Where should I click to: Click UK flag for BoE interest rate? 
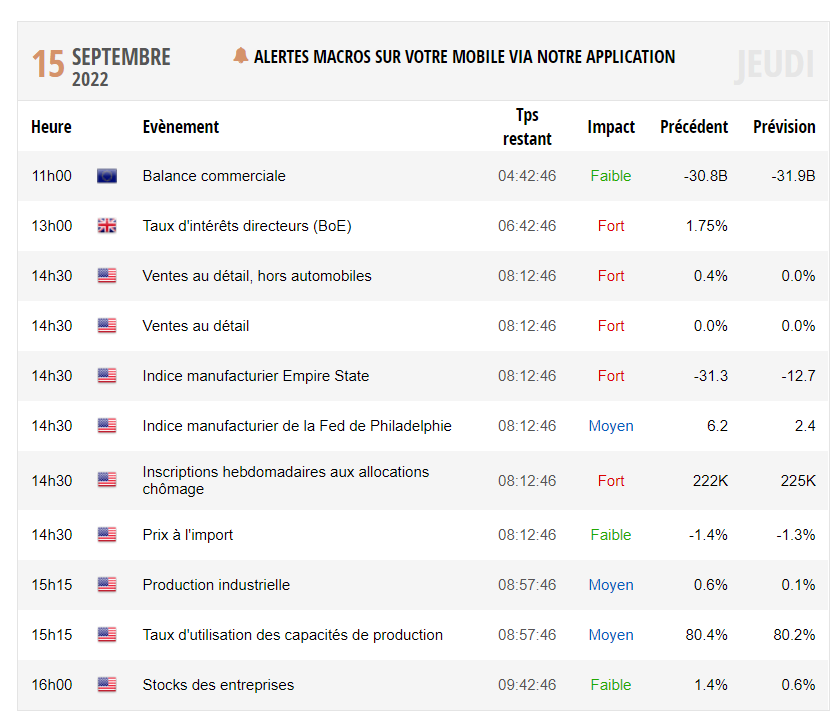[107, 226]
